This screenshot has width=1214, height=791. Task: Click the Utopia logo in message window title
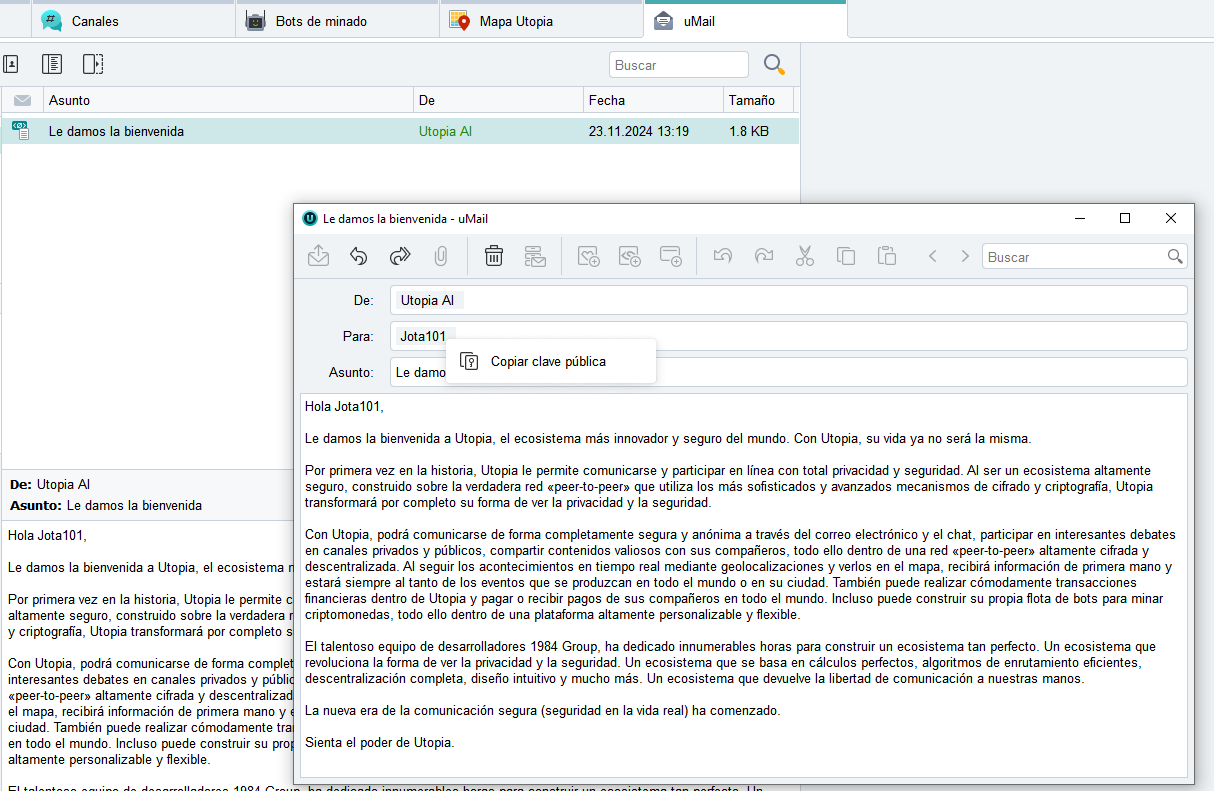pos(310,218)
